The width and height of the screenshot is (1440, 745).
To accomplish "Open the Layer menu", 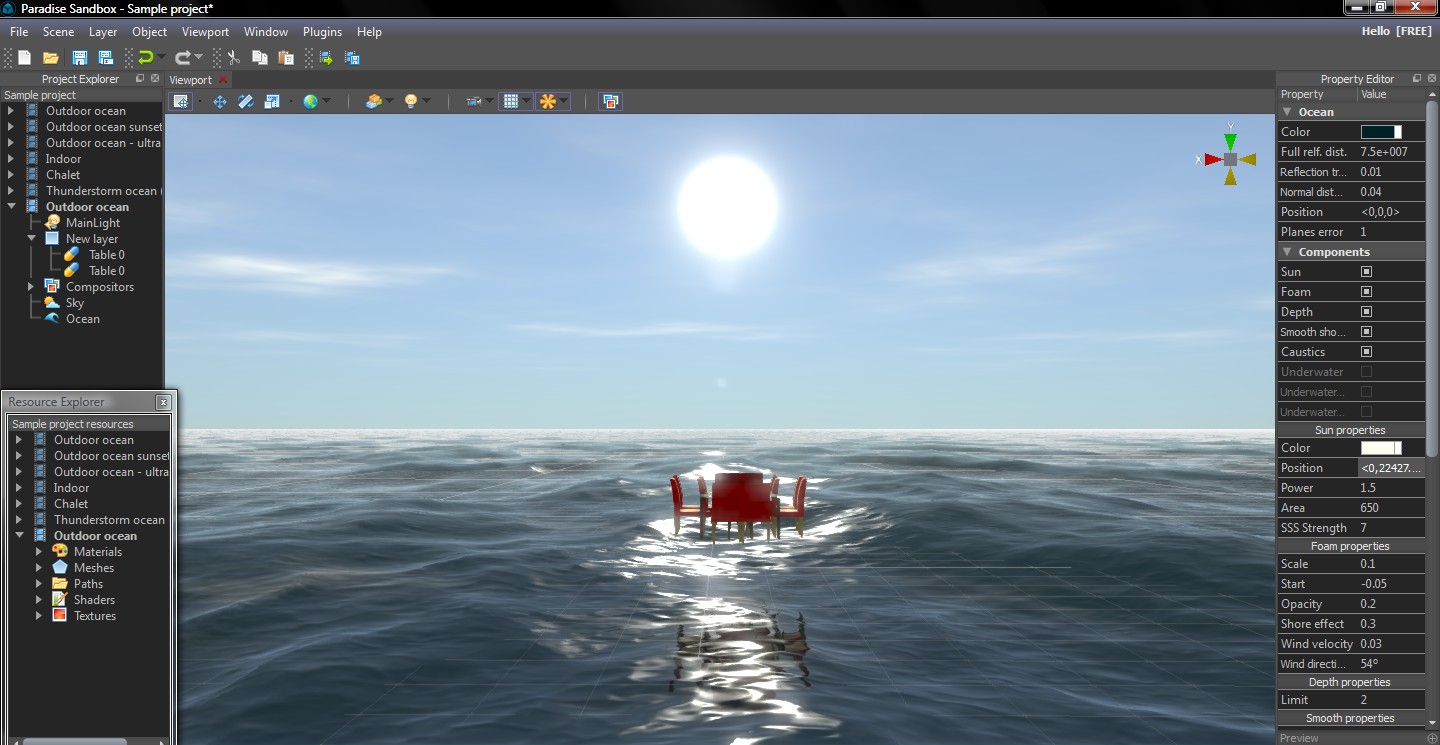I will click(103, 32).
